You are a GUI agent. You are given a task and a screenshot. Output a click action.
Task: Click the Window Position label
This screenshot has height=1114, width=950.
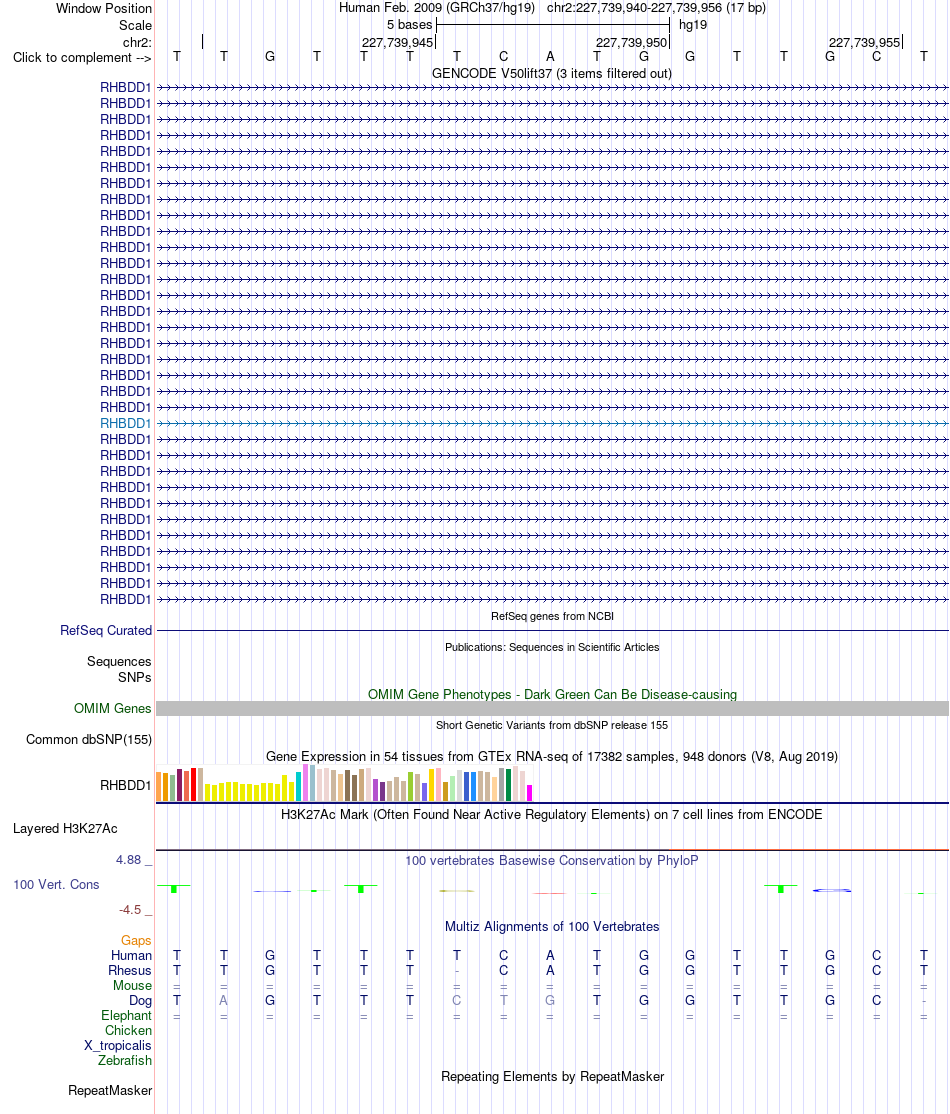pyautogui.click(x=104, y=9)
